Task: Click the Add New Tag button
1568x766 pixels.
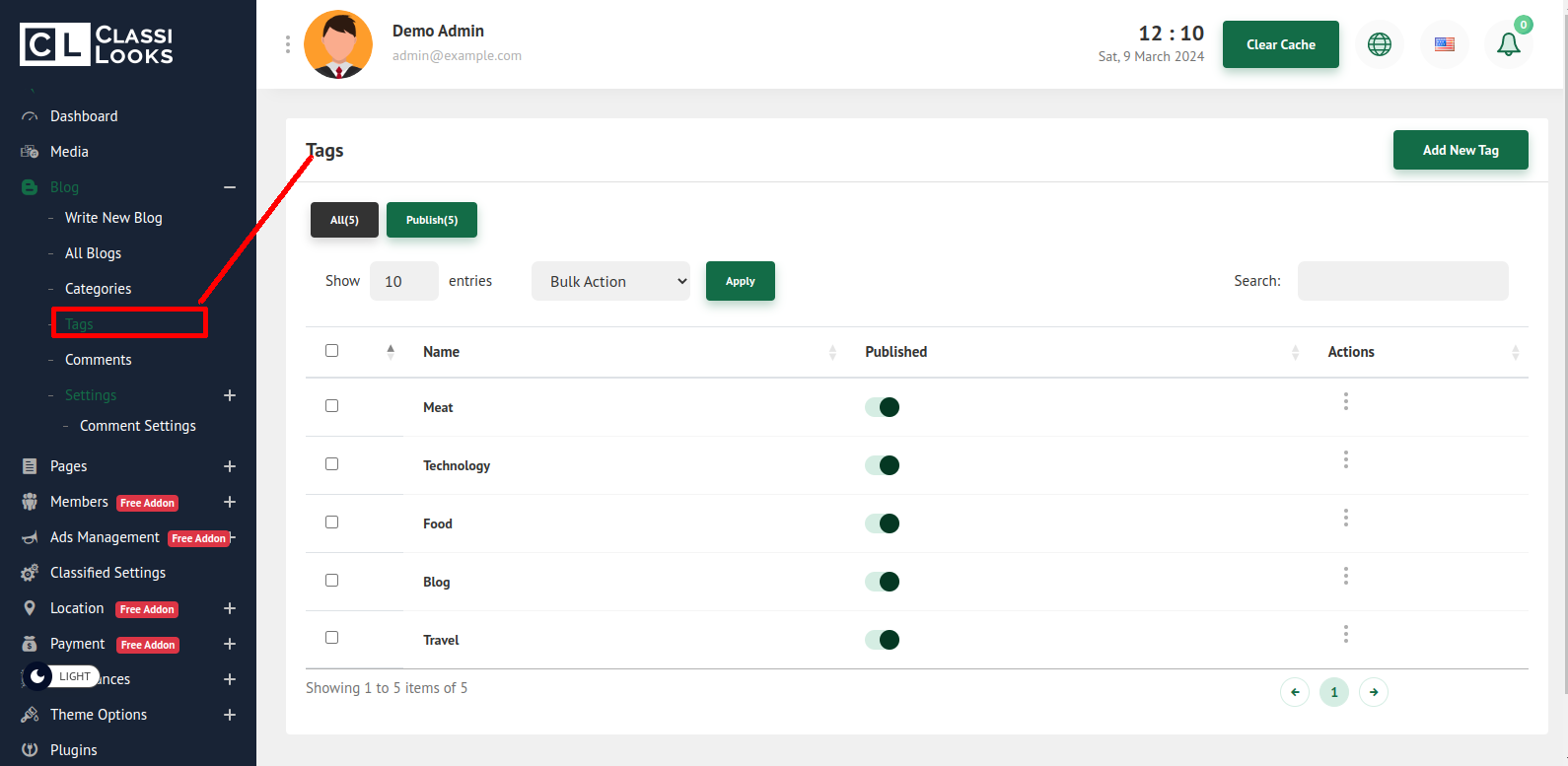Action: click(1460, 150)
